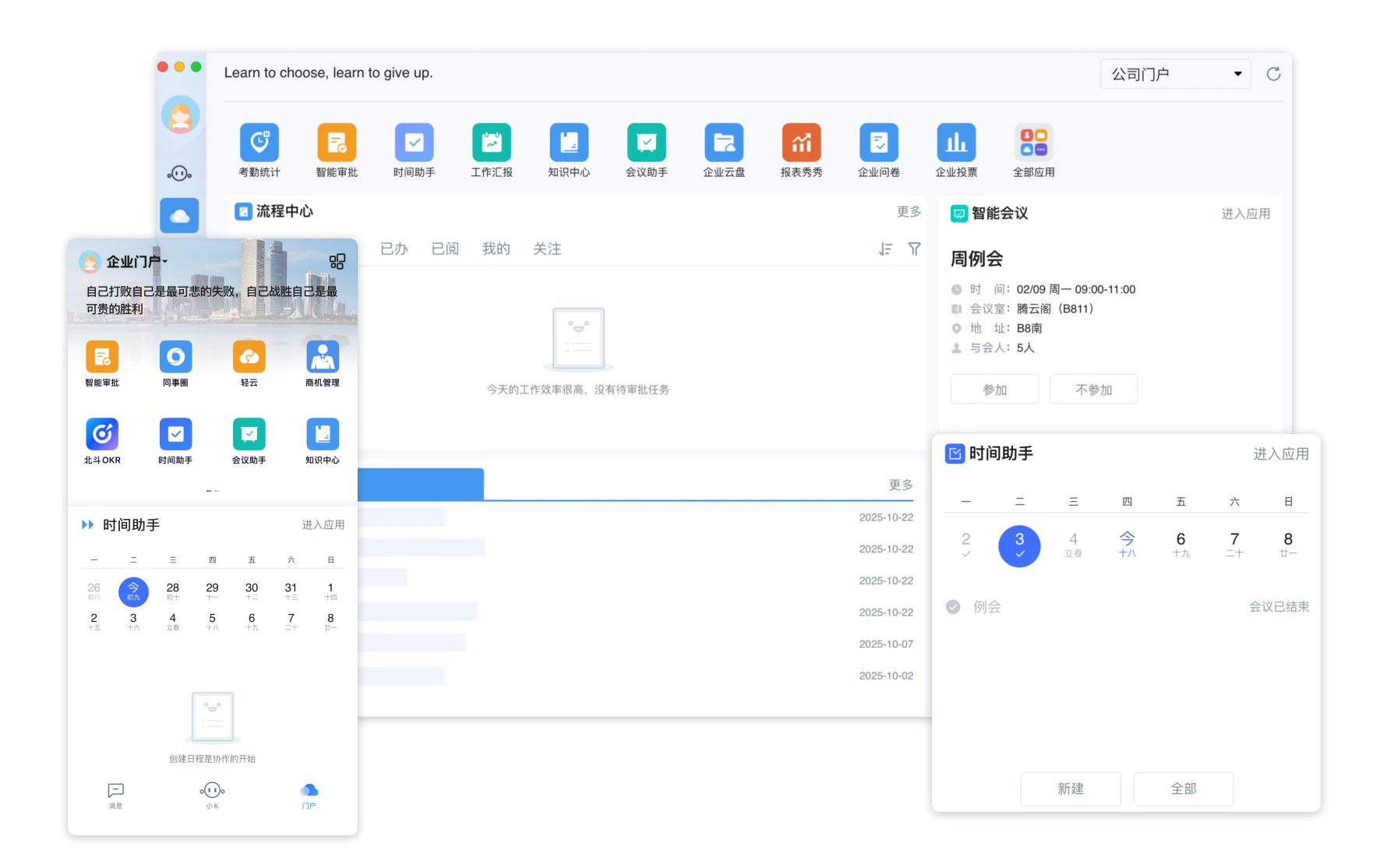The width and height of the screenshot is (1387, 868).
Task: Open the 企业云盘 cloud drive icon
Action: click(724, 143)
